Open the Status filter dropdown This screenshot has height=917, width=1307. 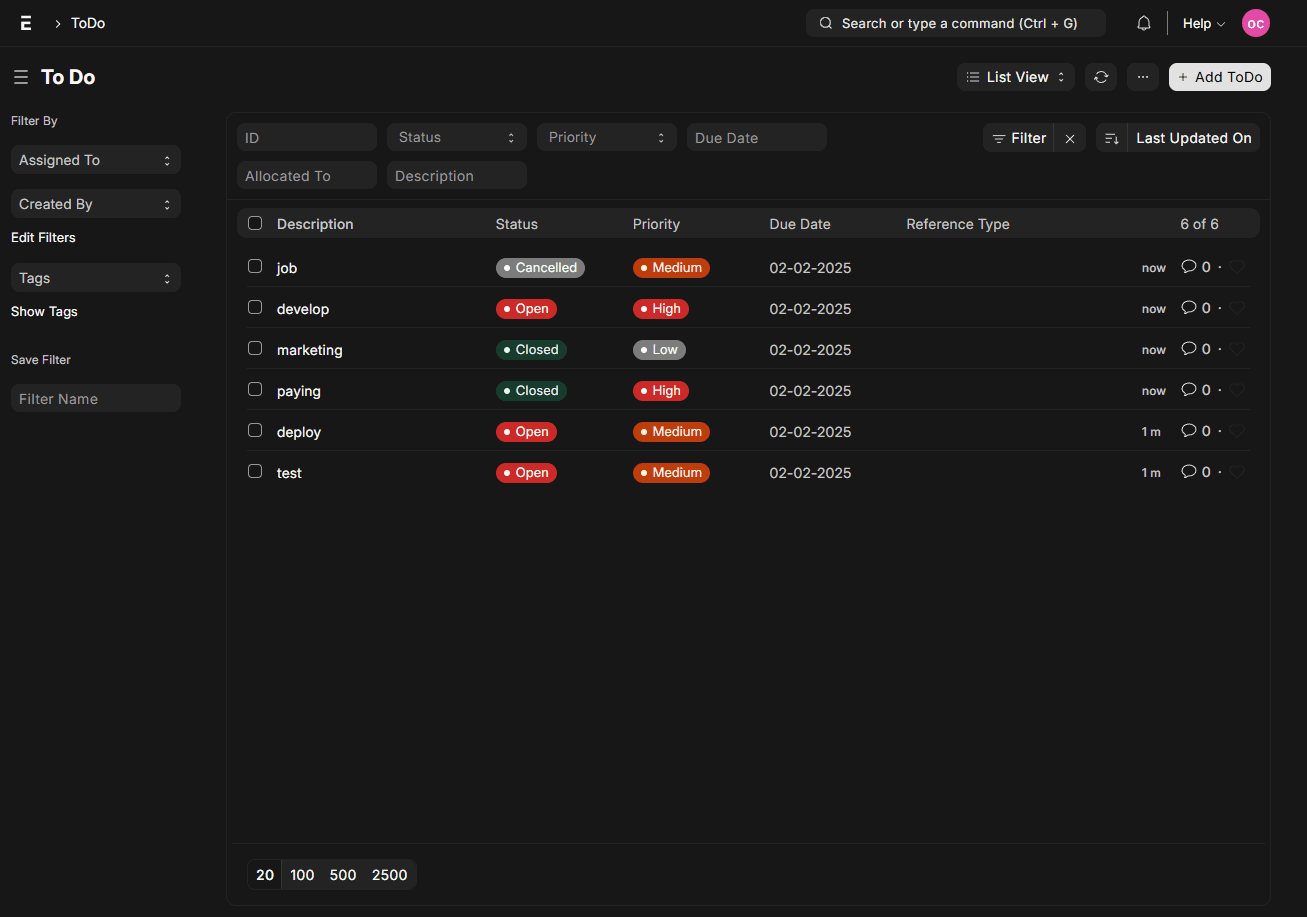click(457, 137)
